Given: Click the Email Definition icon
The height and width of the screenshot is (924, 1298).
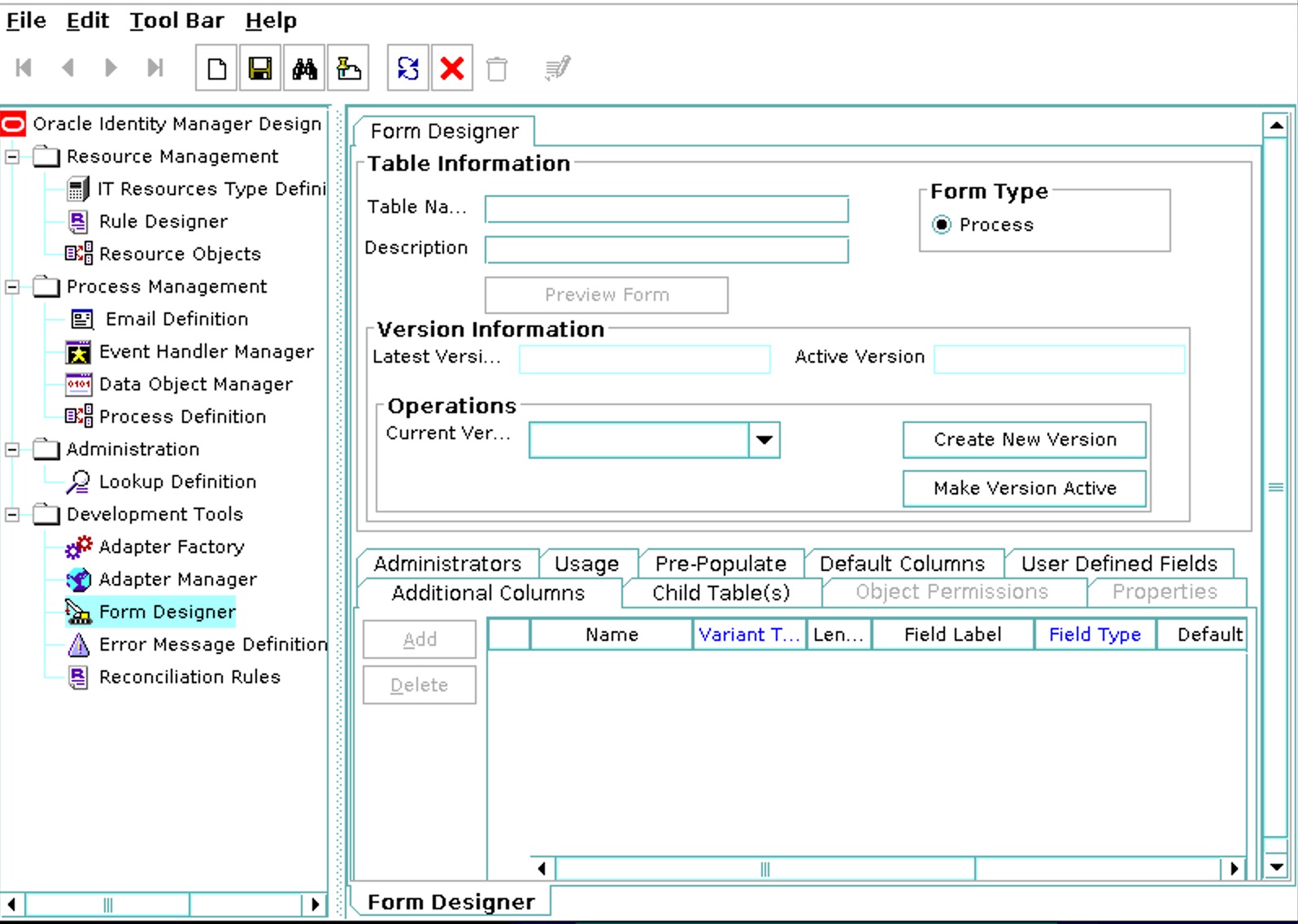Looking at the screenshot, I should [82, 320].
